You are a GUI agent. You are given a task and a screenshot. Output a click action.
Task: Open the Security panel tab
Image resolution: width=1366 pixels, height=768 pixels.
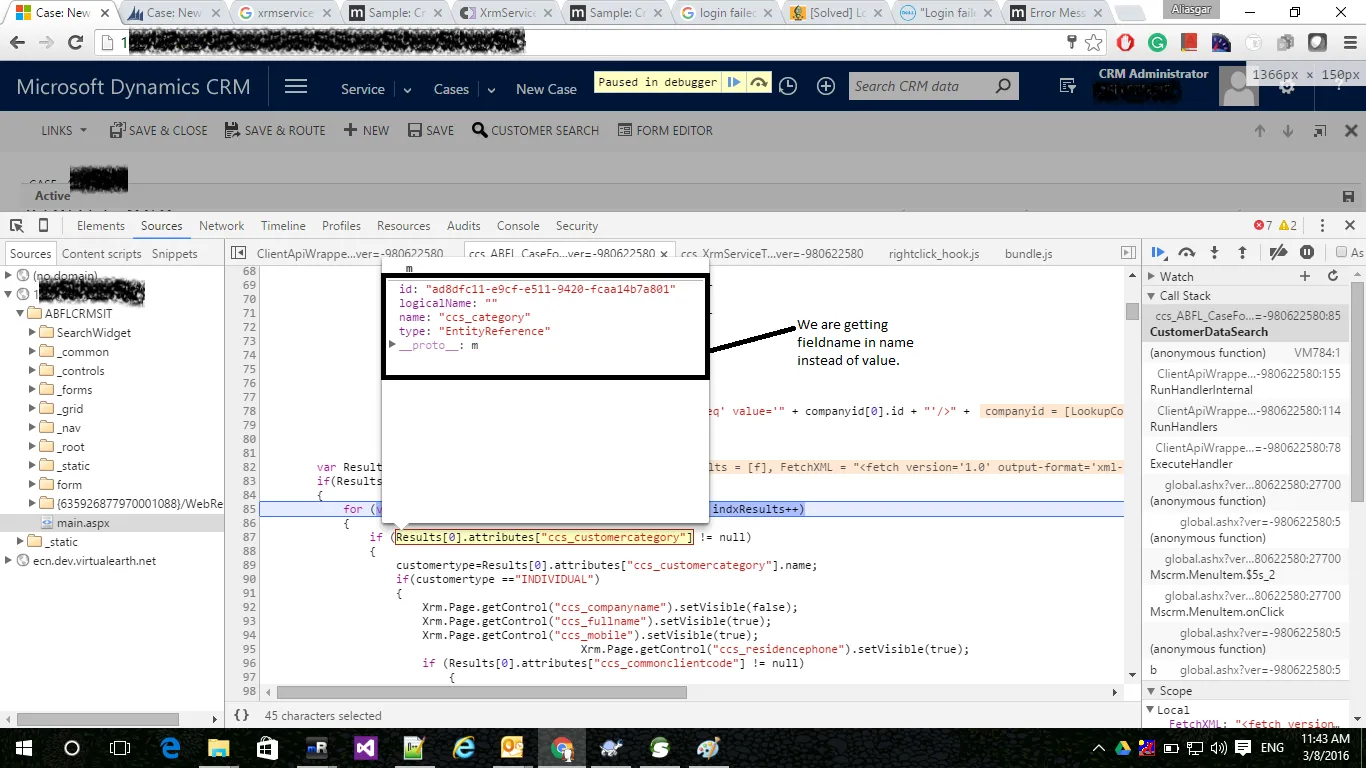[x=577, y=226]
